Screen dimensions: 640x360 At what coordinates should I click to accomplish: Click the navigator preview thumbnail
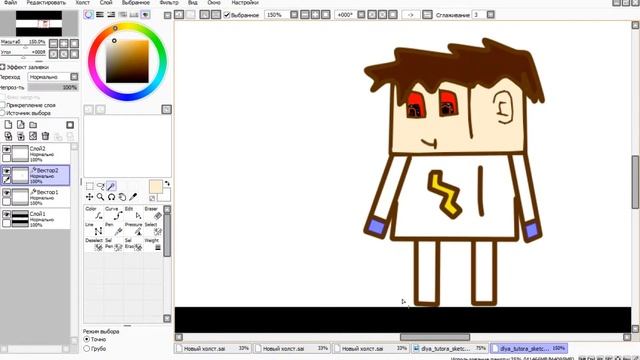[39, 23]
